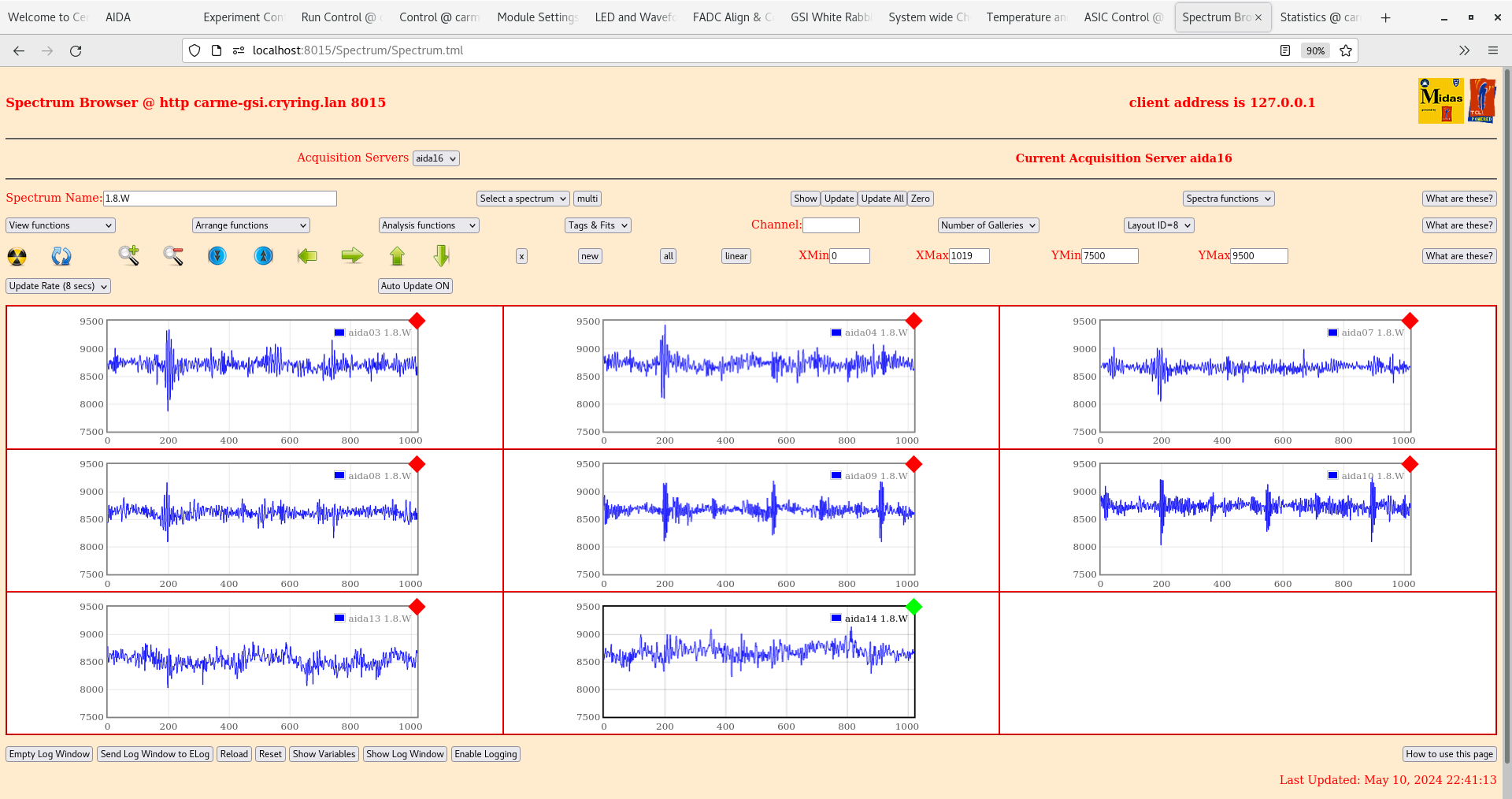Click the green right arrow navigation icon
Image resolution: width=1512 pixels, height=799 pixels.
tap(352, 256)
